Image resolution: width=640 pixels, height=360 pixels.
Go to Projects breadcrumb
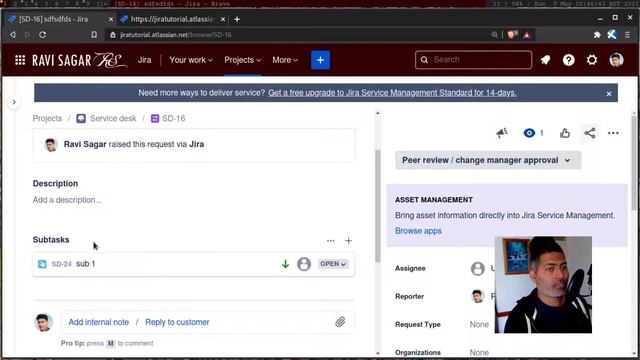(x=47, y=118)
